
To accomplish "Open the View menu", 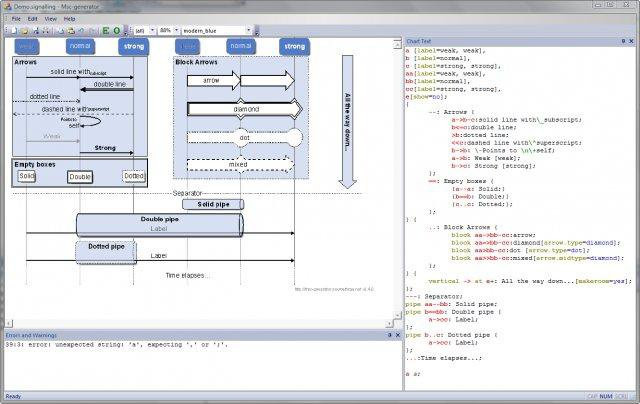I will [50, 19].
